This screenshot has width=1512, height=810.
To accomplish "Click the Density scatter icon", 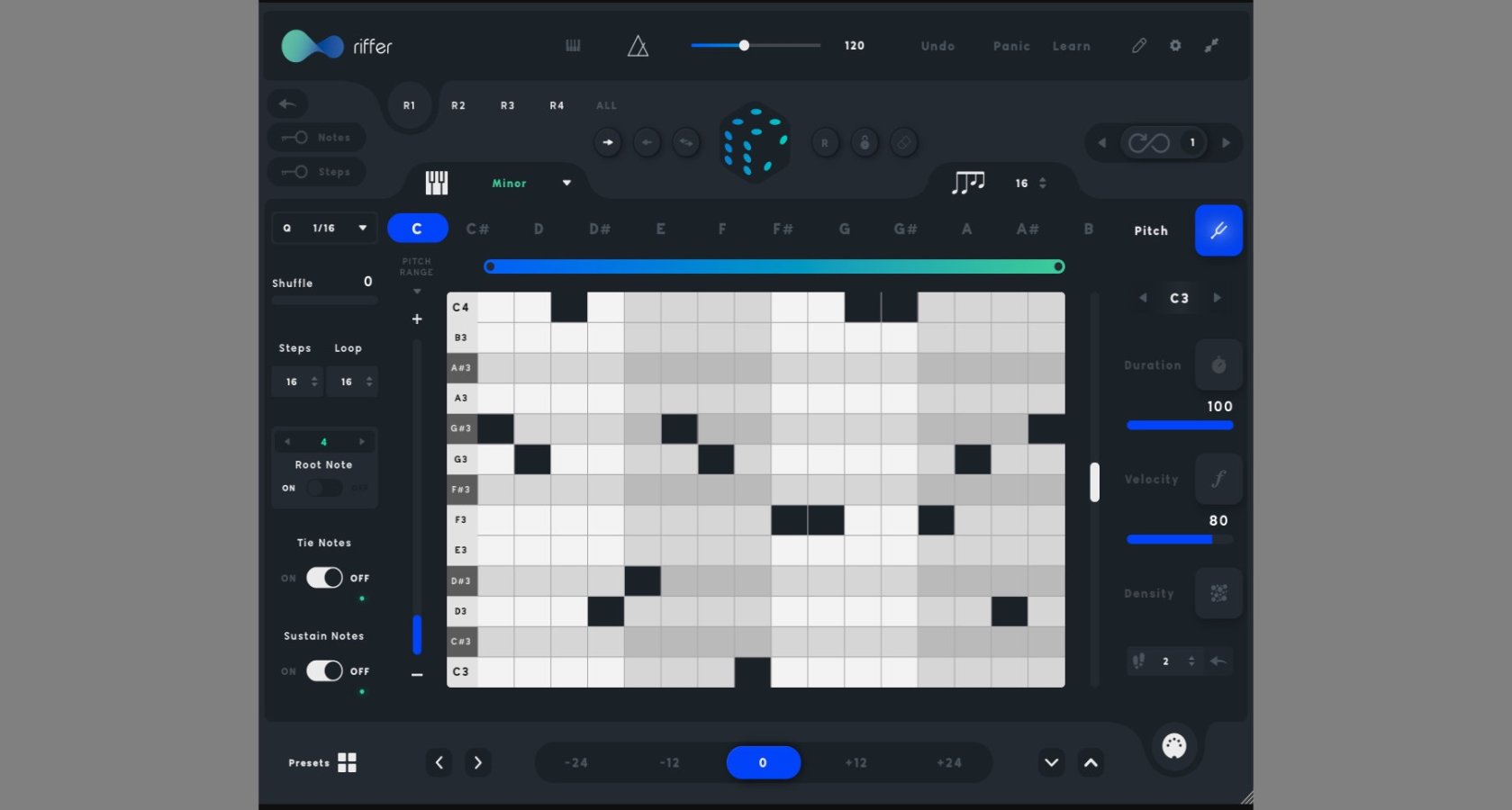I will point(1218,593).
